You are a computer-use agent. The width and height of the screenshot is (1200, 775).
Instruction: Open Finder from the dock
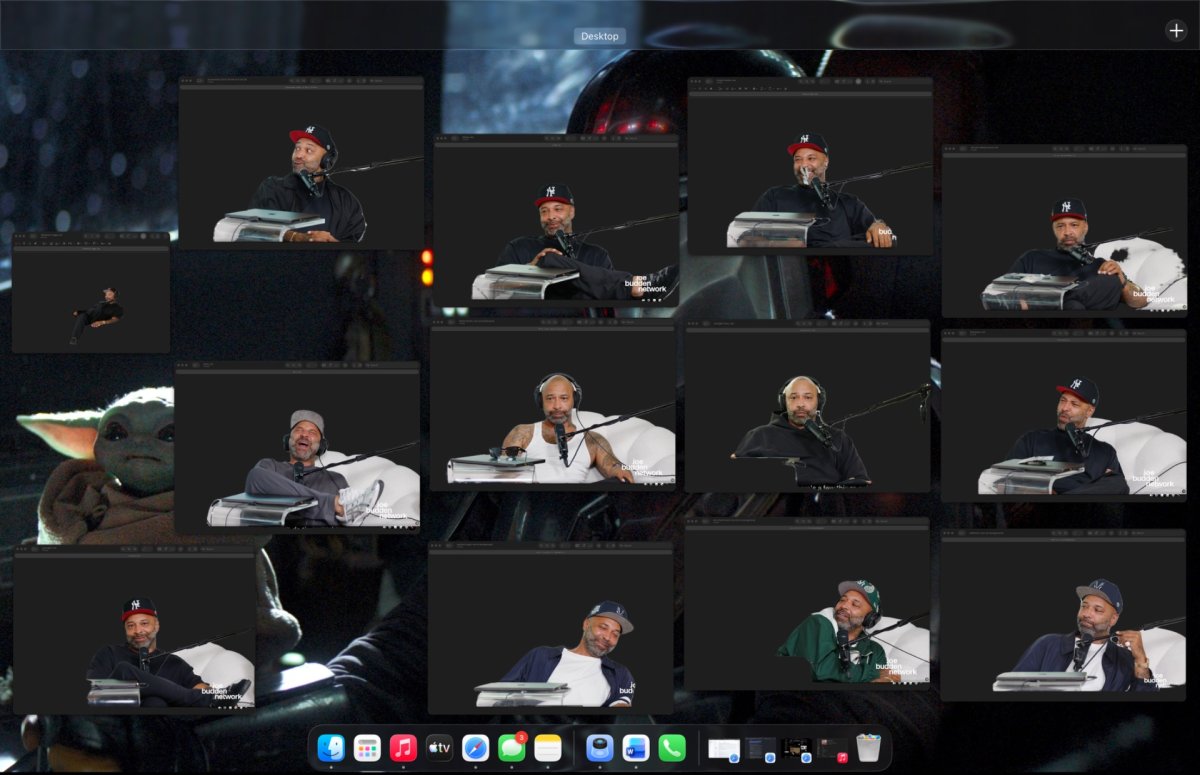[331, 747]
